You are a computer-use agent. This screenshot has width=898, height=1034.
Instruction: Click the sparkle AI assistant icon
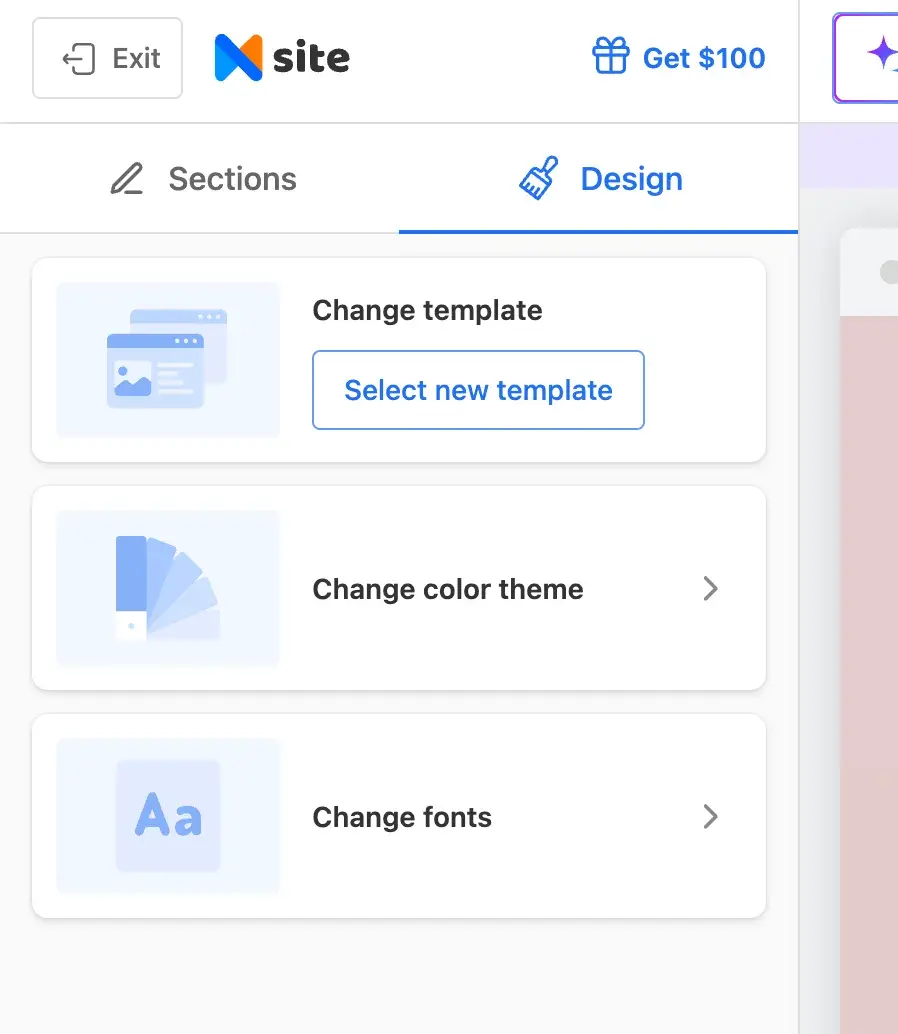pyautogui.click(x=886, y=57)
